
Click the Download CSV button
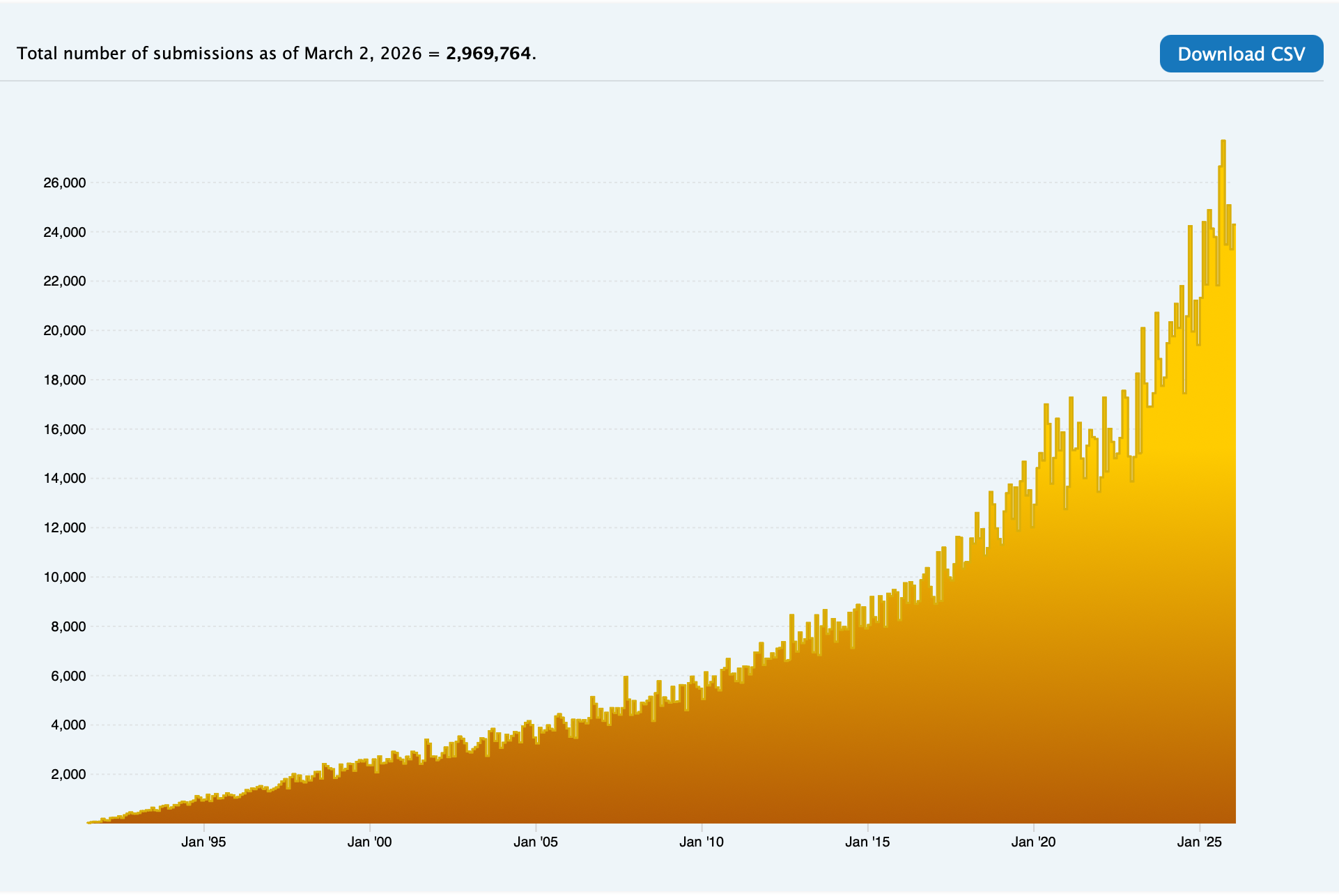click(1241, 54)
